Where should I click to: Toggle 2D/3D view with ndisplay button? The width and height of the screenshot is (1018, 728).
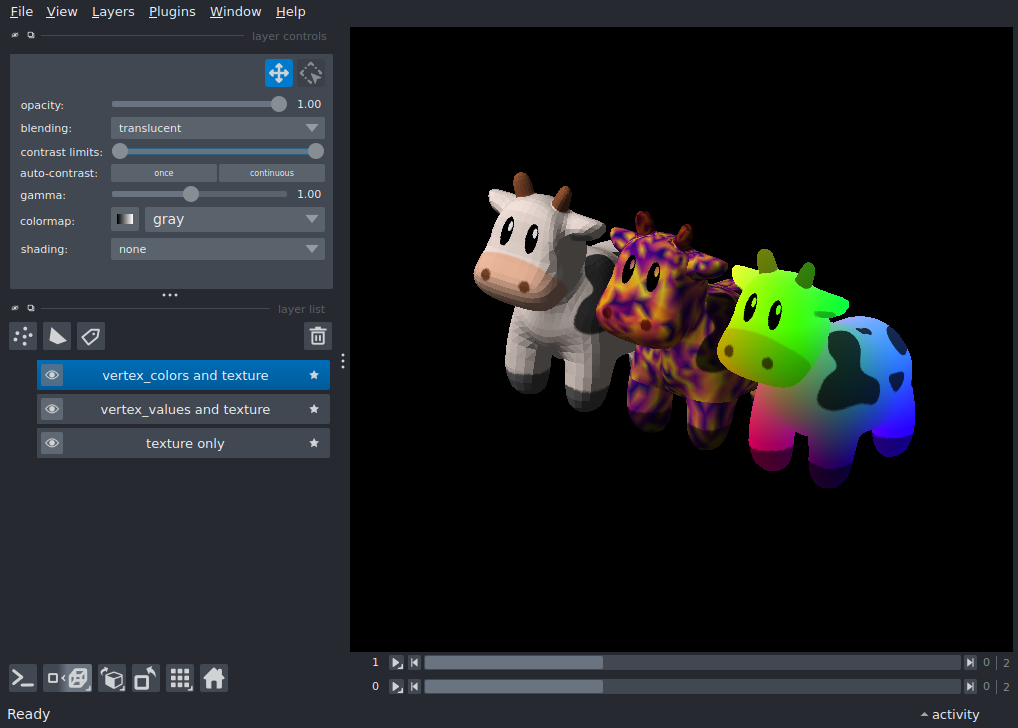tap(68, 678)
